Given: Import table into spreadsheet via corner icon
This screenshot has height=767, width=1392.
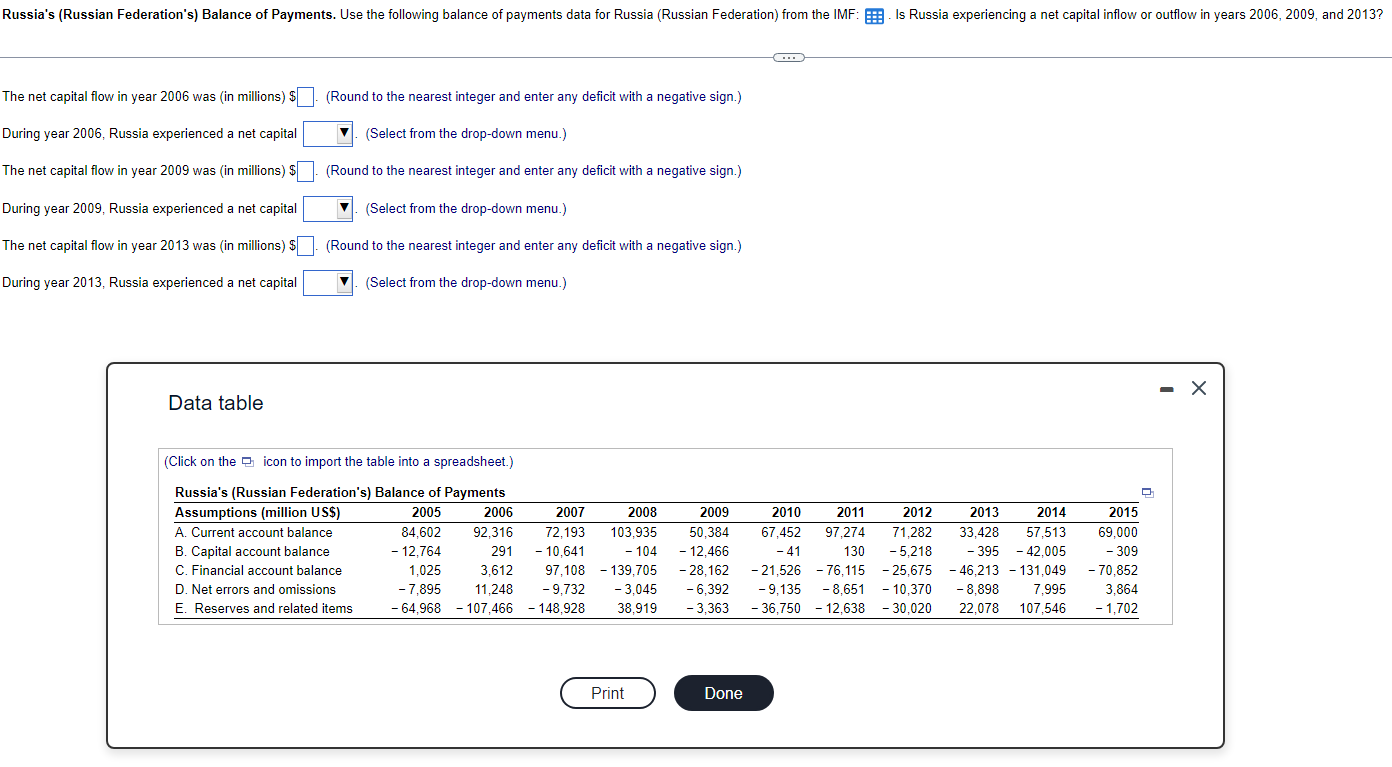Looking at the screenshot, I should click(x=1148, y=492).
